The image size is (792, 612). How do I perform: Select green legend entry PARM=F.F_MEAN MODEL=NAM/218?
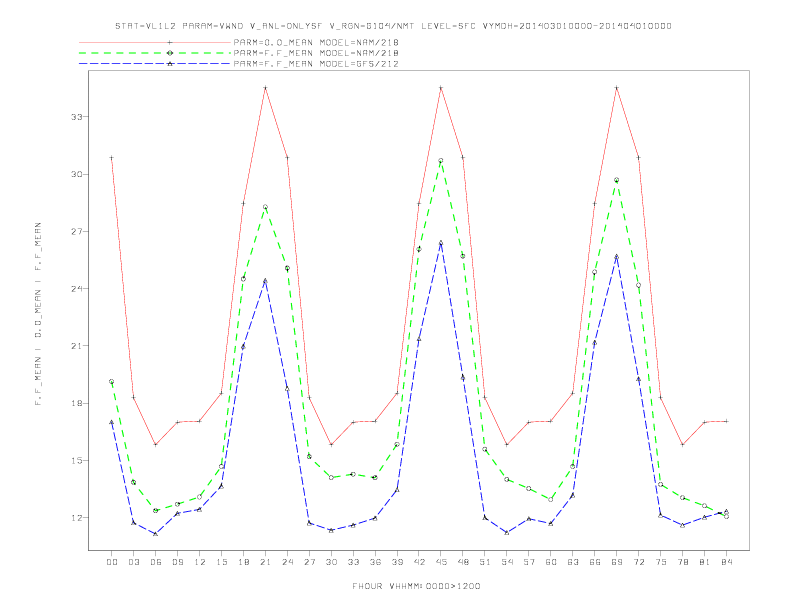(x=316, y=53)
